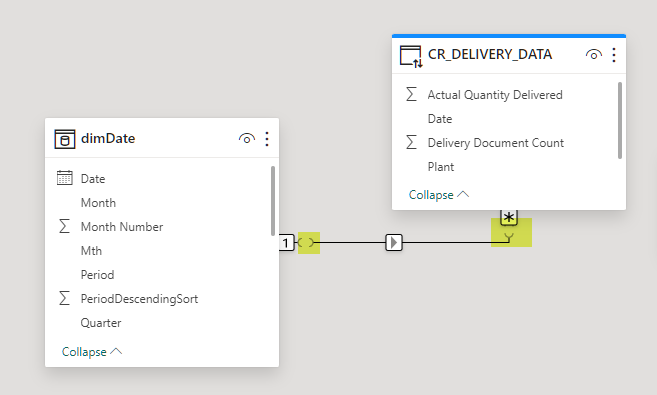Screen dimensions: 657x395
Task: Select the dimDate table title
Action: tap(108, 139)
